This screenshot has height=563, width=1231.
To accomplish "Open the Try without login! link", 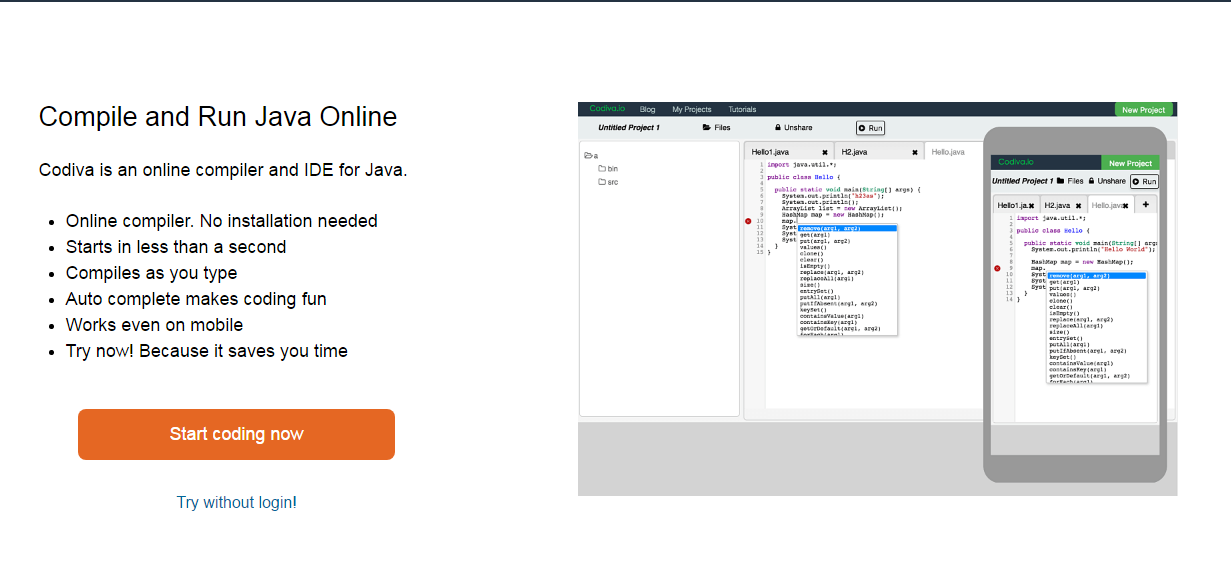I will 236,502.
